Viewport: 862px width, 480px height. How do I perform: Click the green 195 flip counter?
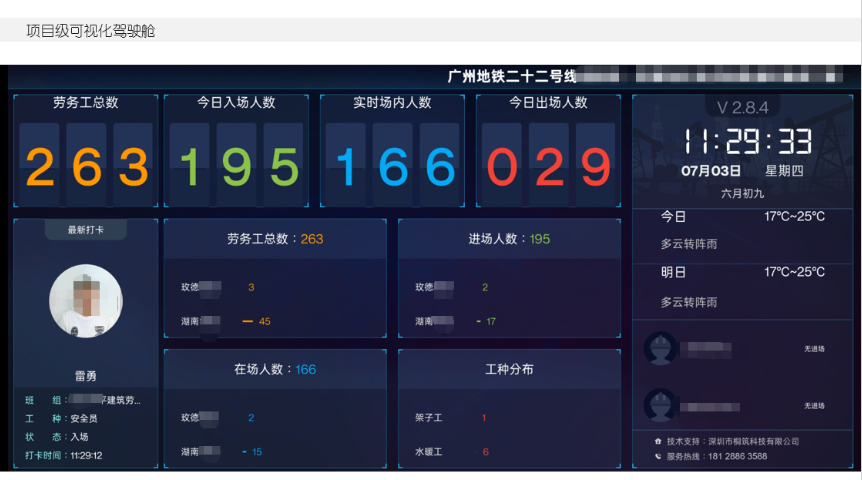[236, 166]
